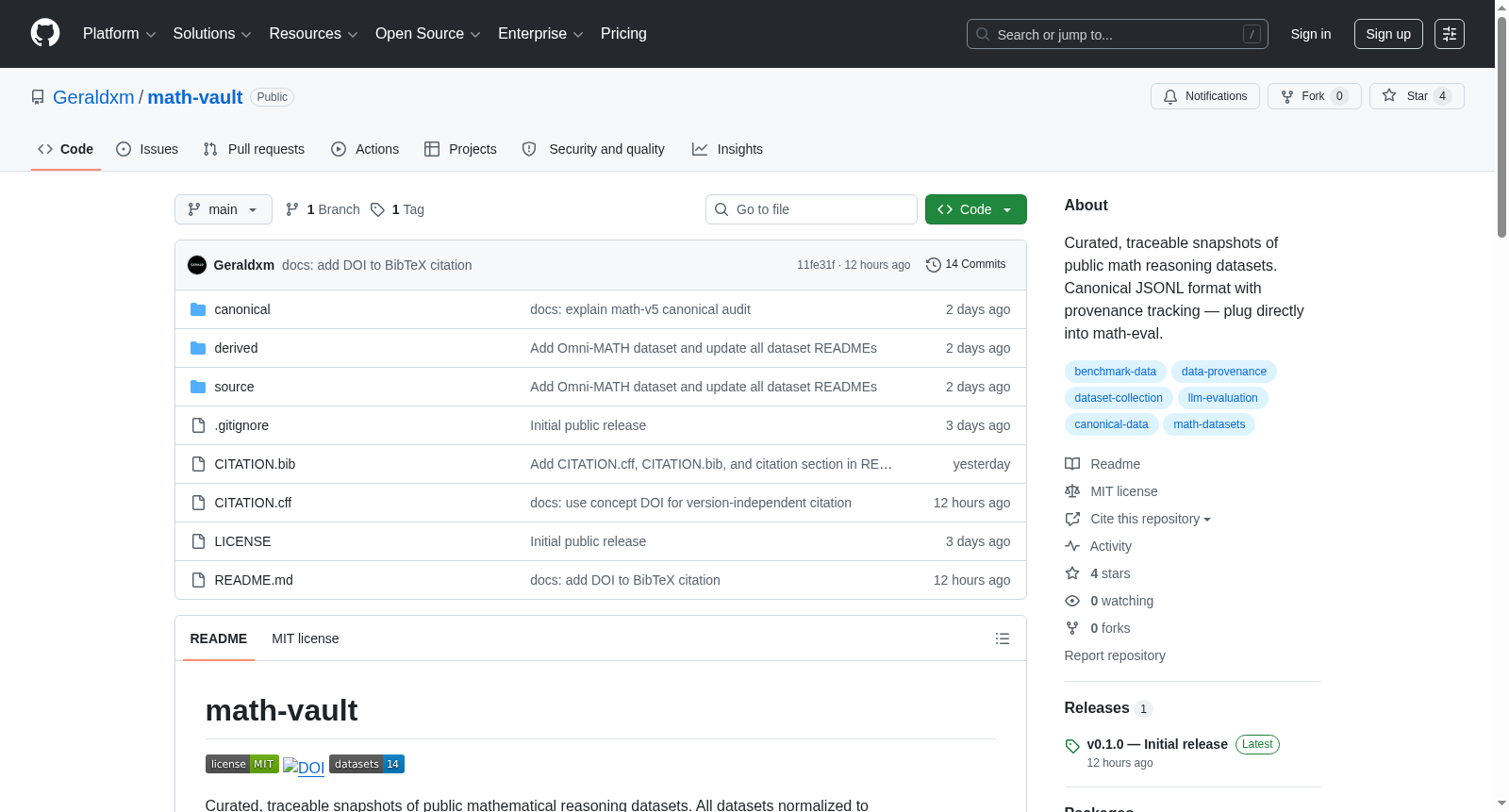Image resolution: width=1509 pixels, height=812 pixels.
Task: Open the Security and quality tab
Action: [593, 149]
